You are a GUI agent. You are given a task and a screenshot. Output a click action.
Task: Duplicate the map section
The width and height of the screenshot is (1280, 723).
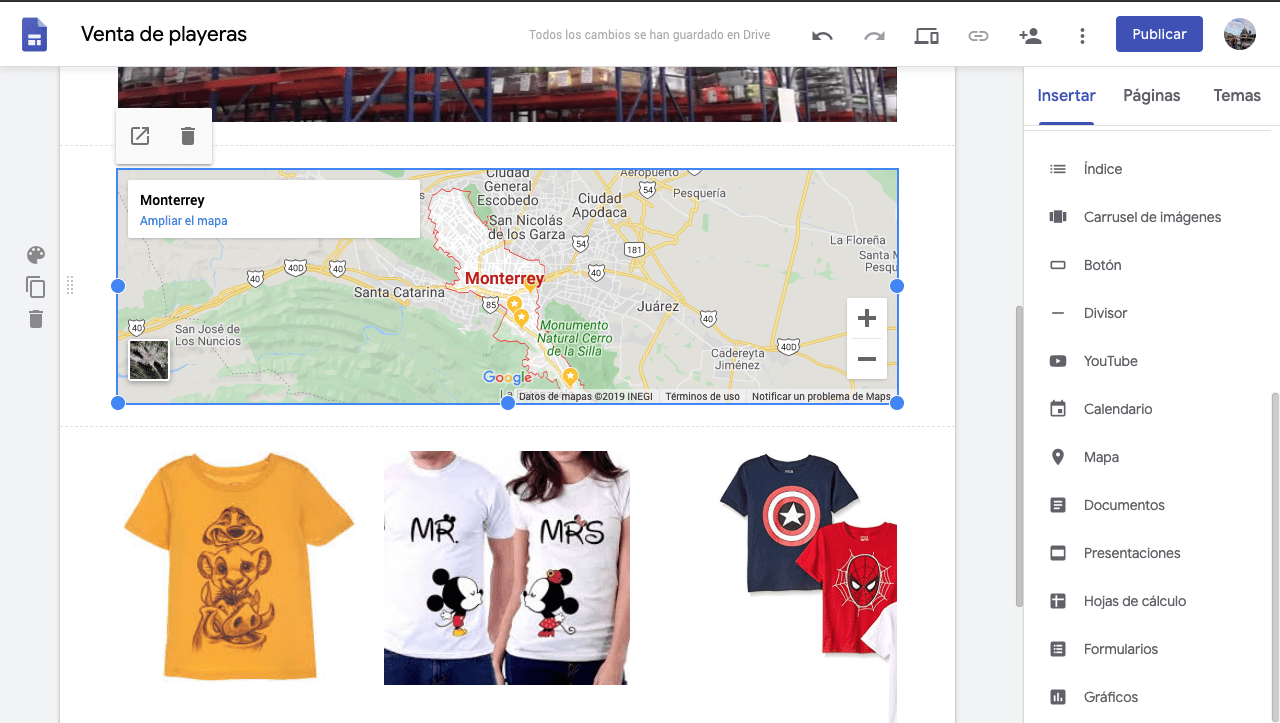tap(36, 287)
